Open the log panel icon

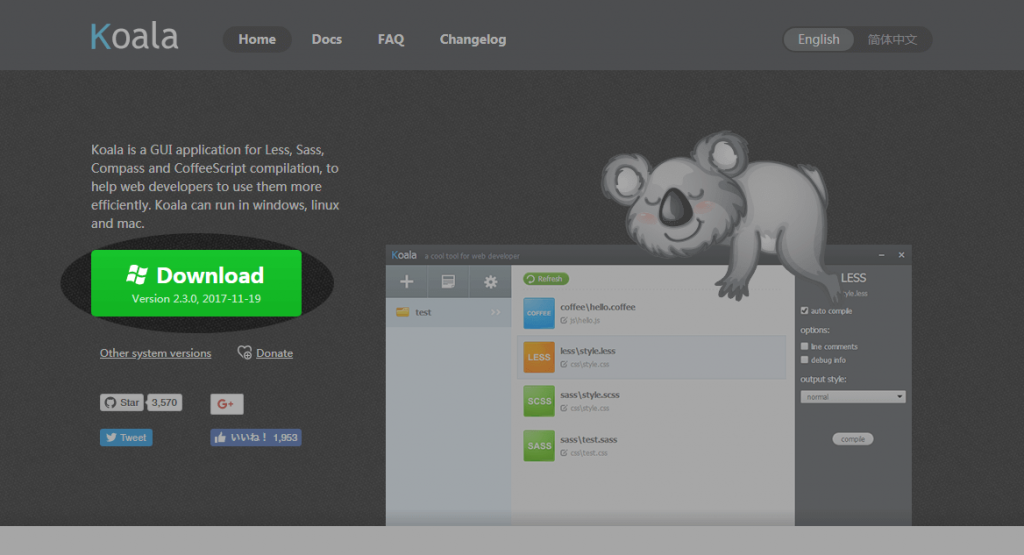(x=448, y=281)
